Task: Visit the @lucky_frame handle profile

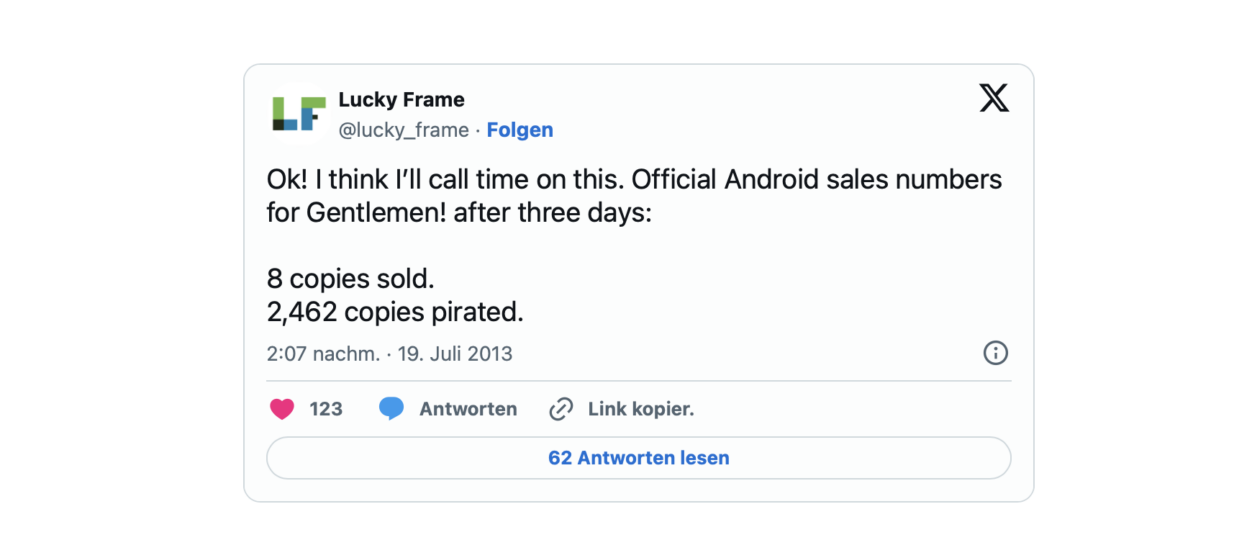Action: tap(403, 130)
